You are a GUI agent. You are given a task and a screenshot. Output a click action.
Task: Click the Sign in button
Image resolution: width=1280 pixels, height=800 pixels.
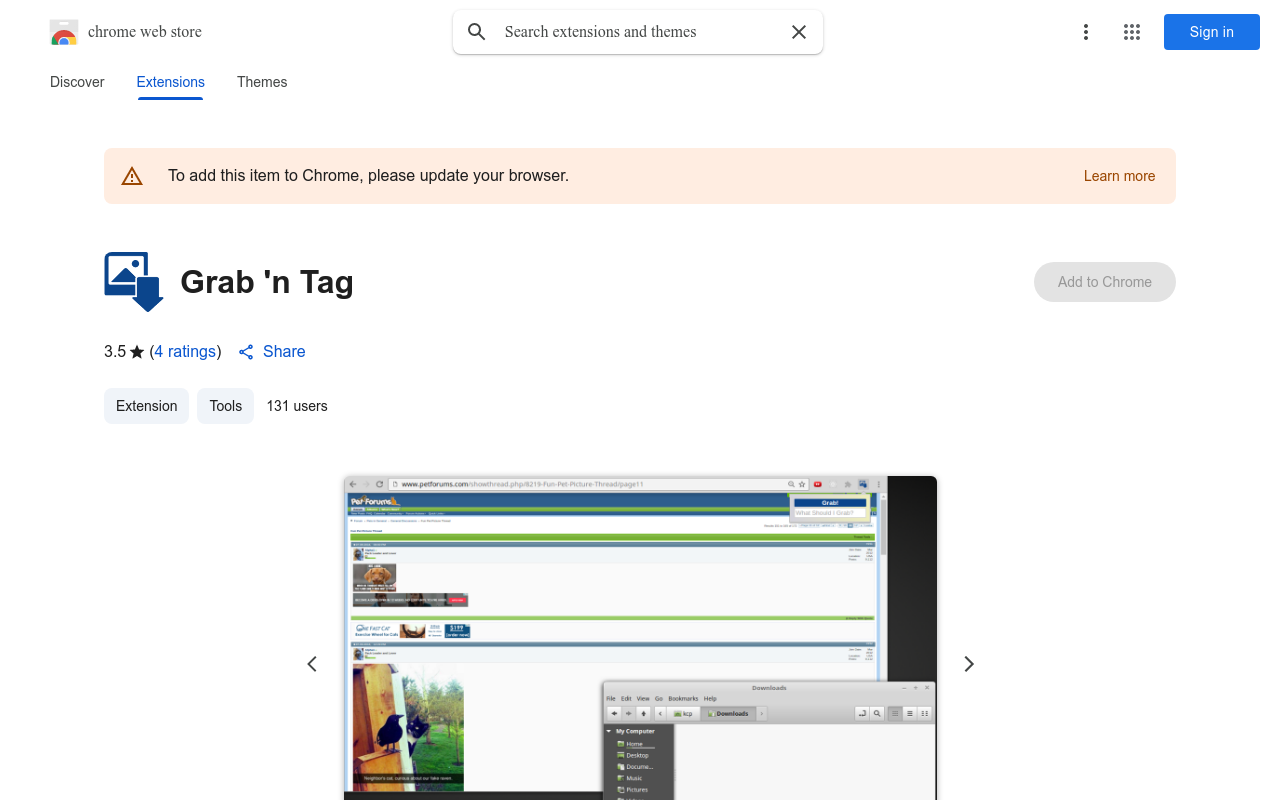1212,32
